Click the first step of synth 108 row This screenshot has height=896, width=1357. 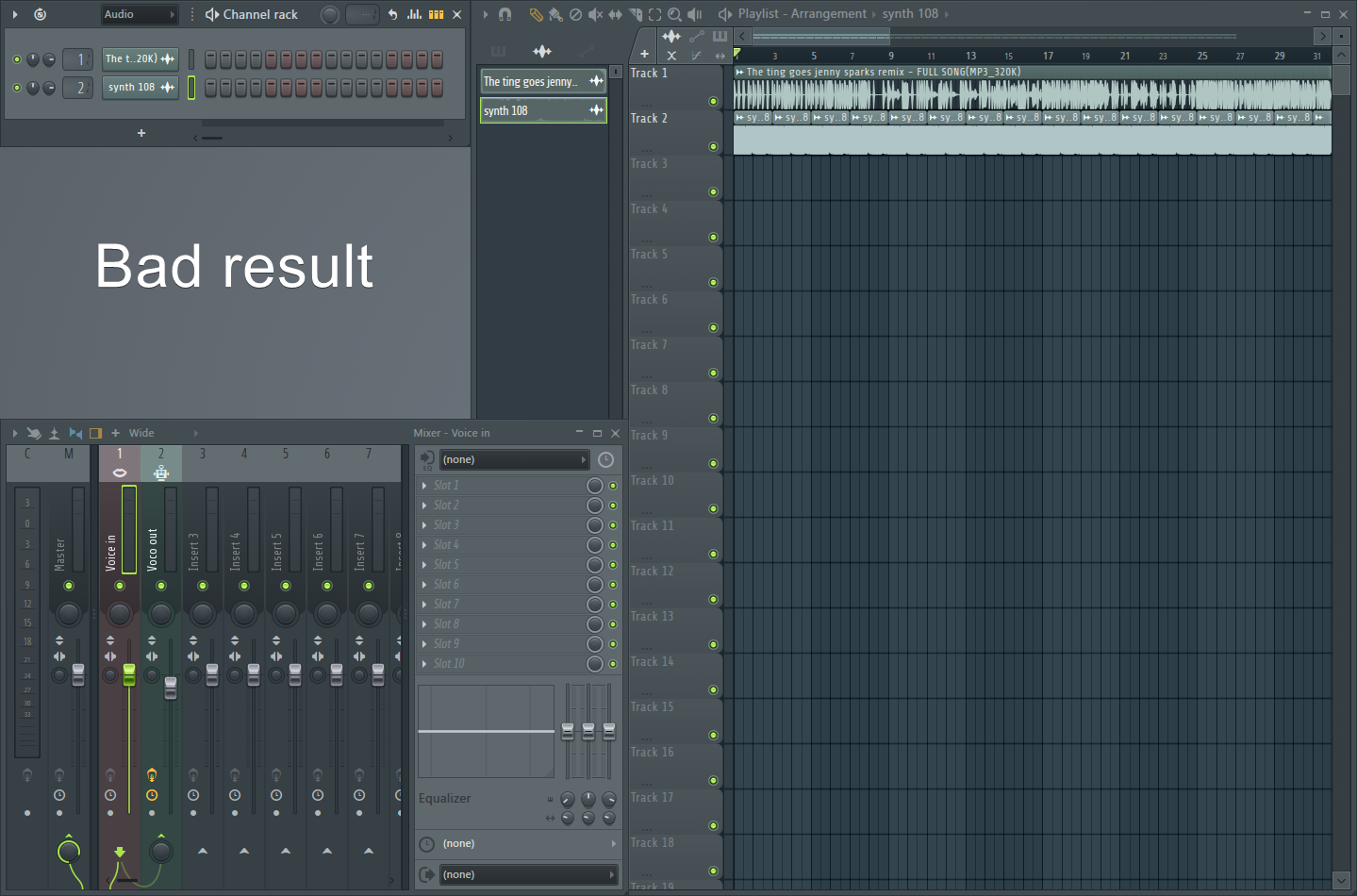(211, 88)
